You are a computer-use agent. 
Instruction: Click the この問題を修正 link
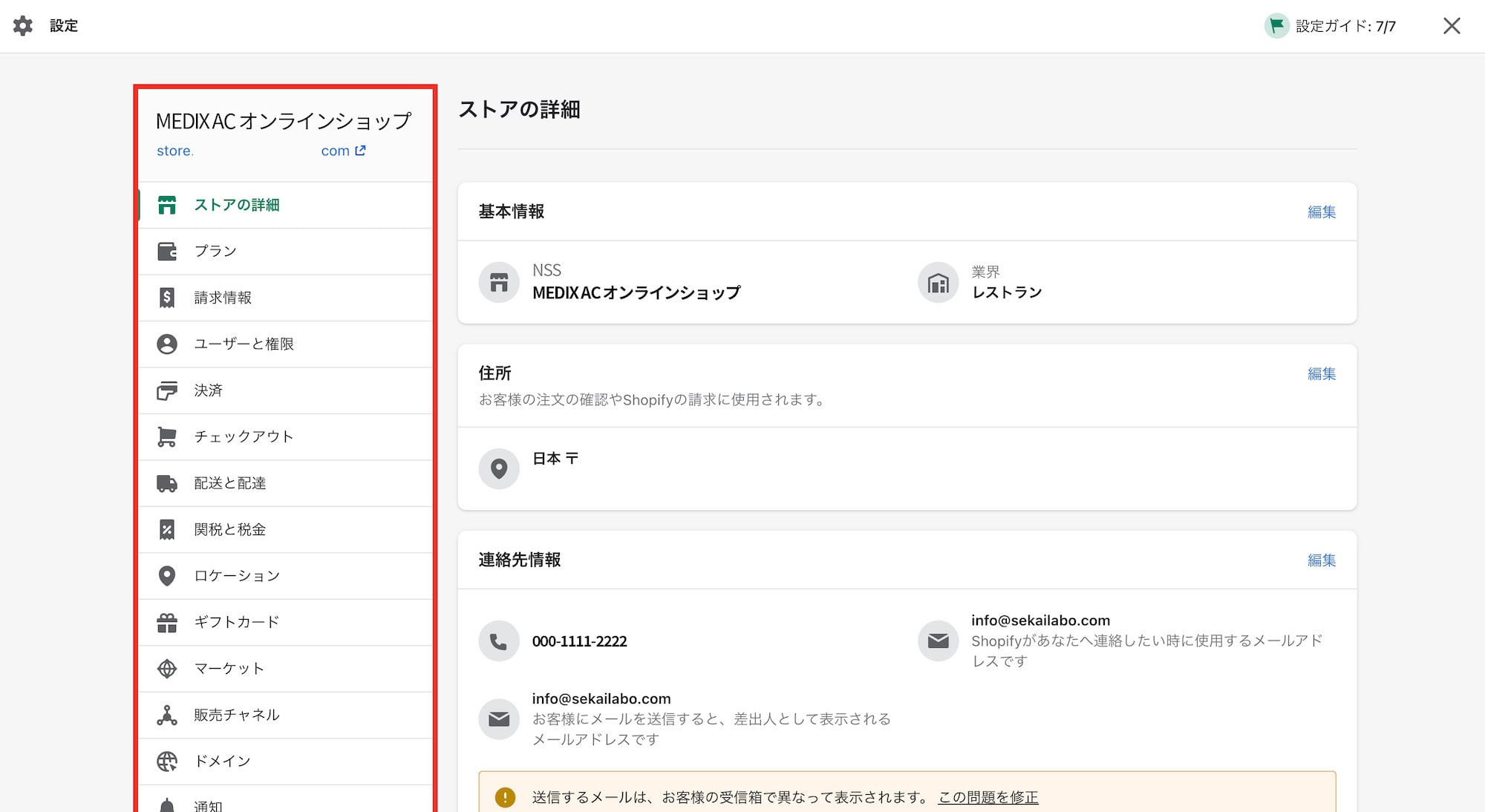click(x=988, y=797)
